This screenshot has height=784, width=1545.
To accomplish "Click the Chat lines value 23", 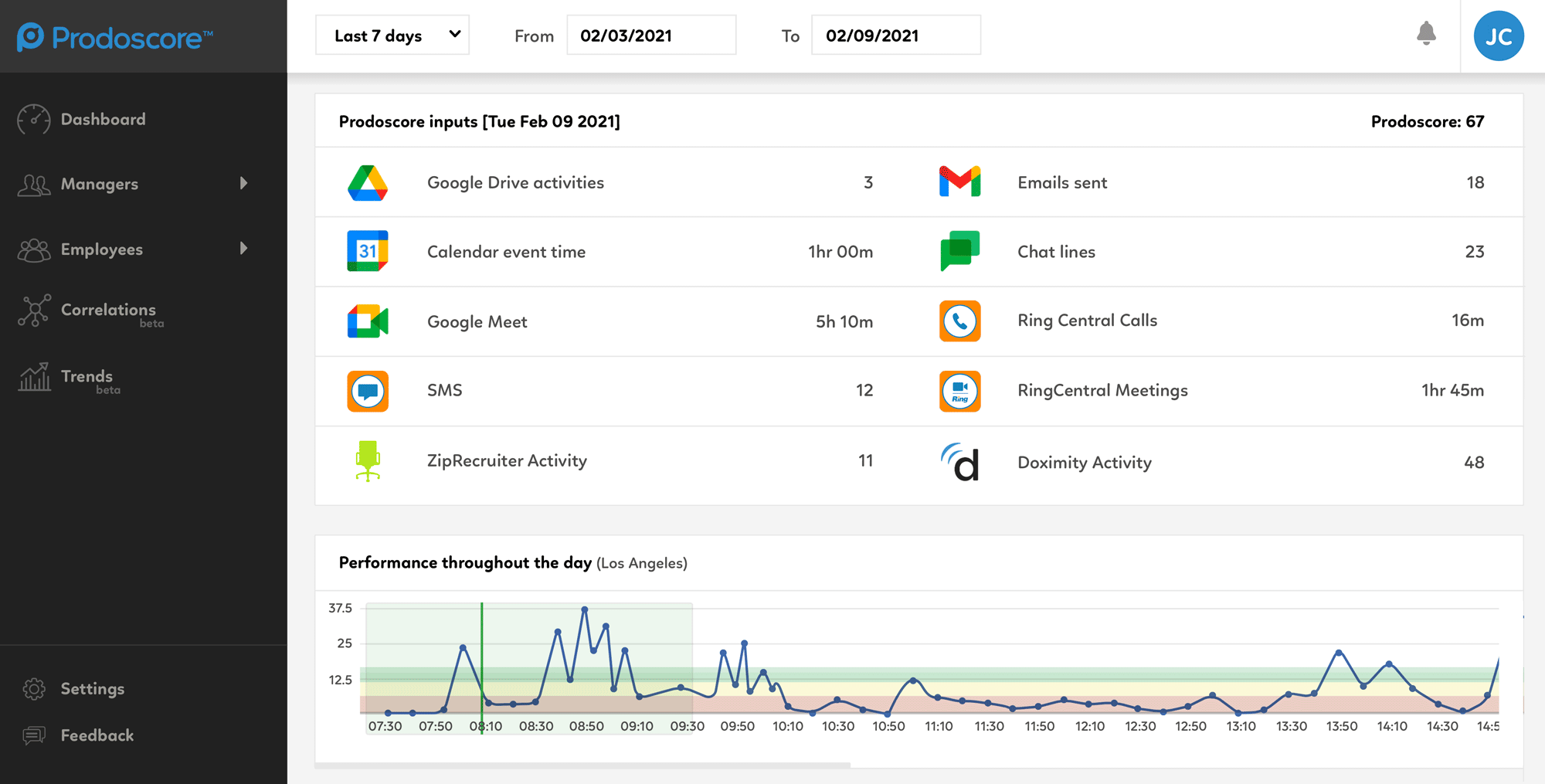I will (x=1475, y=252).
